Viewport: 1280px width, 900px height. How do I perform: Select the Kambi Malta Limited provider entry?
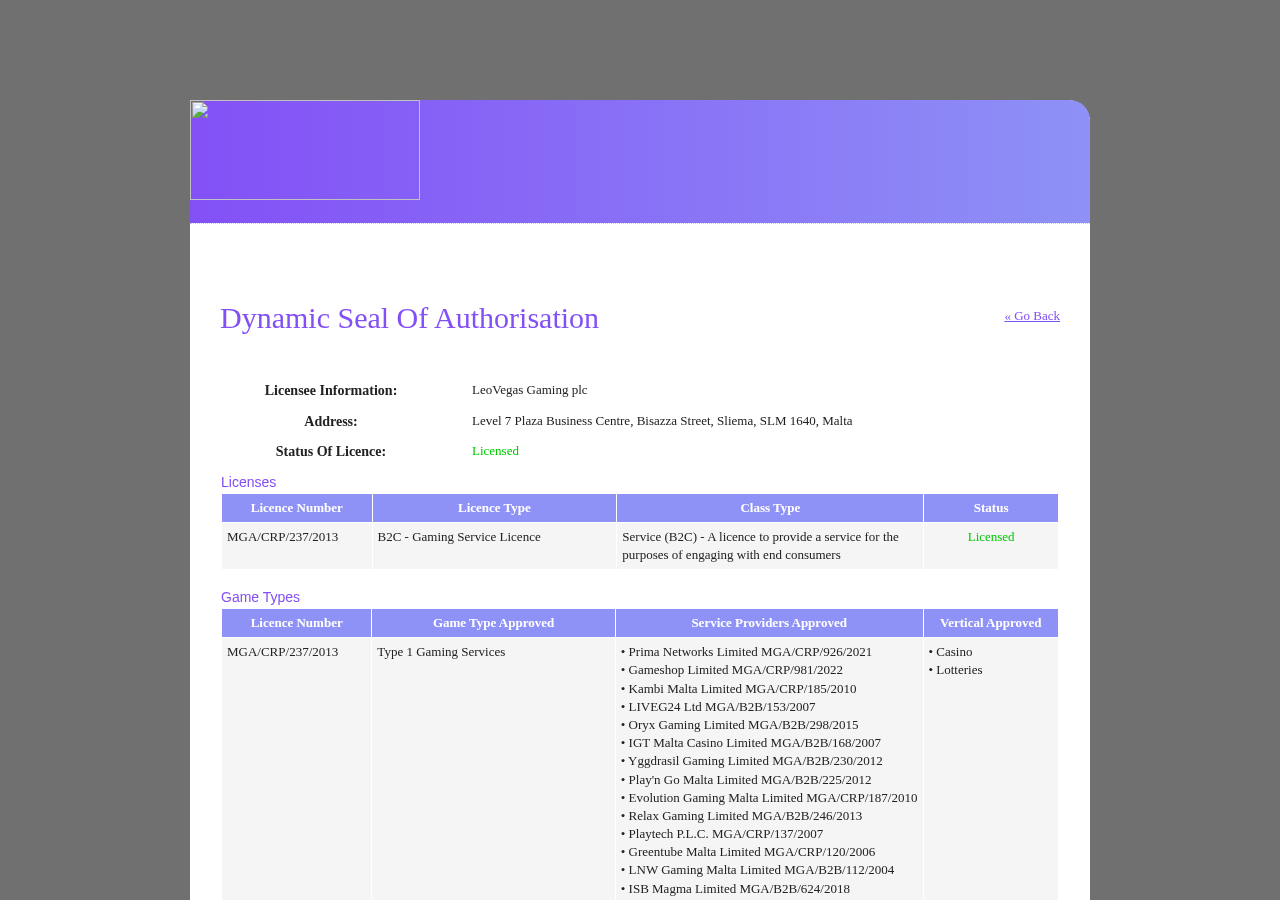[739, 689]
